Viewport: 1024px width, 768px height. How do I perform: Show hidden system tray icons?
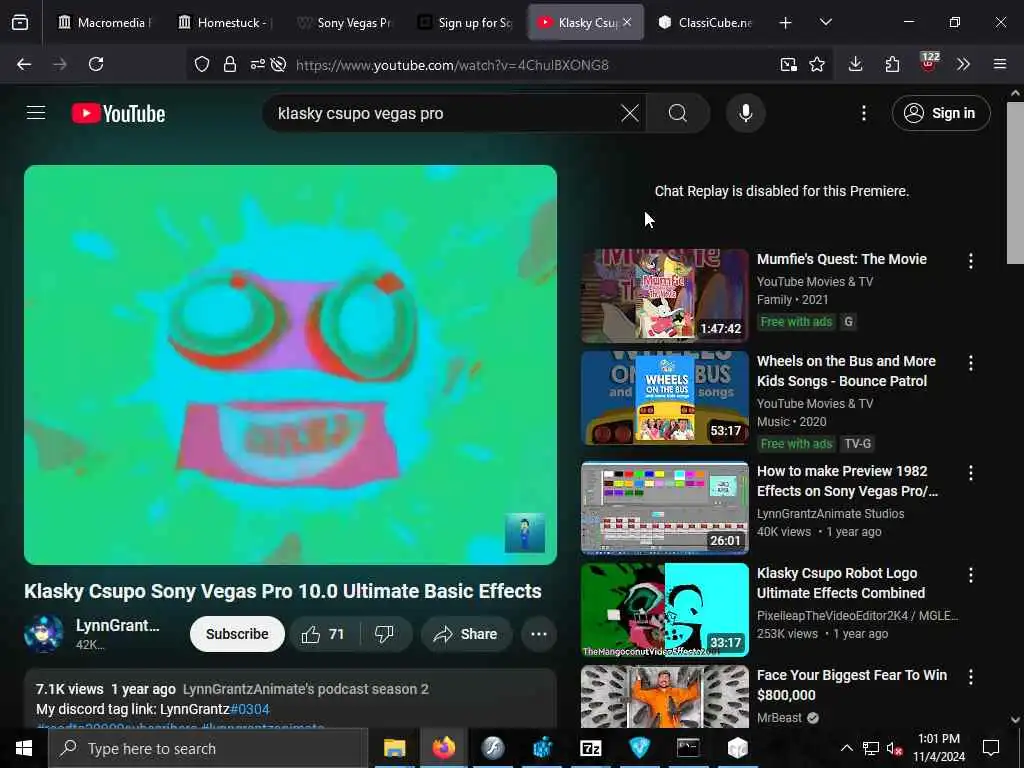click(846, 748)
